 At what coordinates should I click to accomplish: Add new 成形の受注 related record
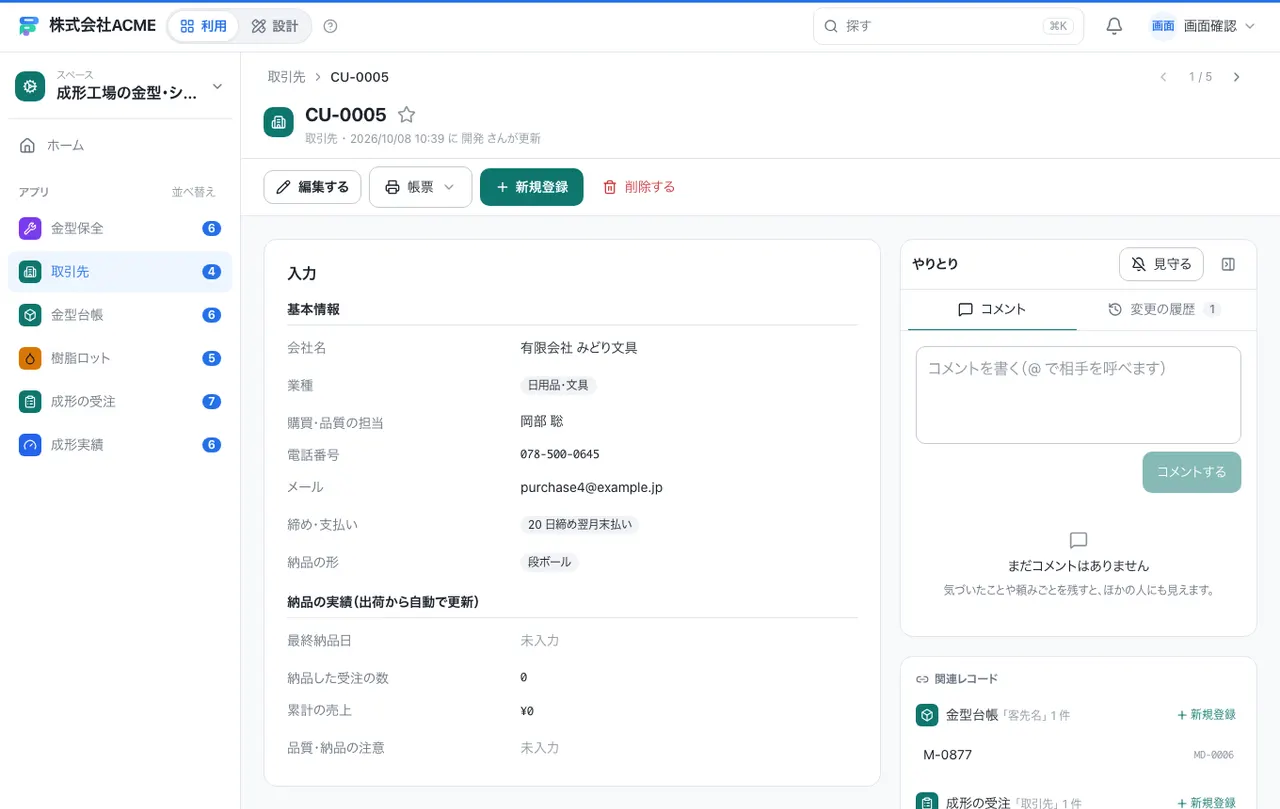(1206, 803)
